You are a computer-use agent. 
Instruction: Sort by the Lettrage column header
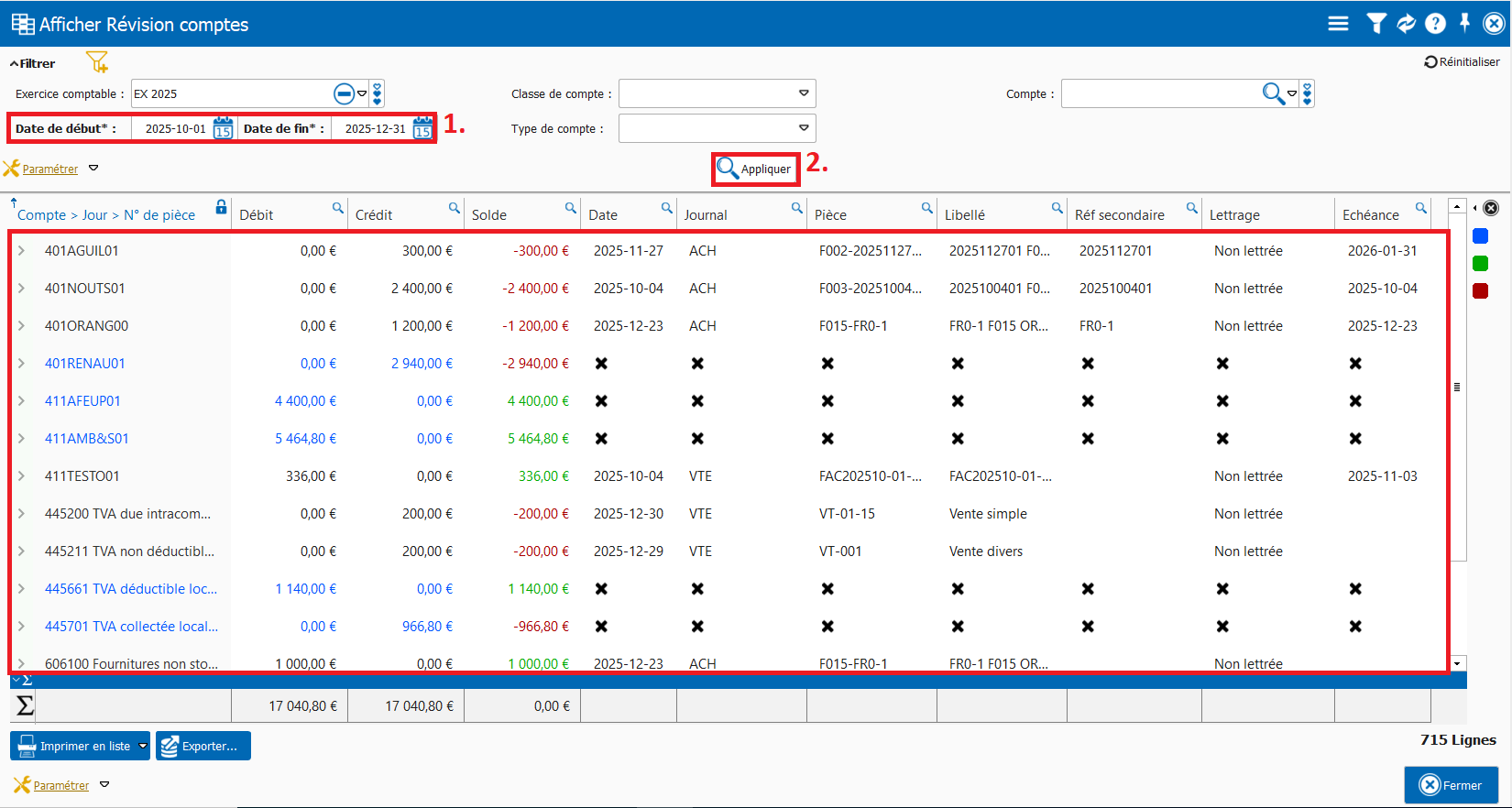pos(1234,214)
